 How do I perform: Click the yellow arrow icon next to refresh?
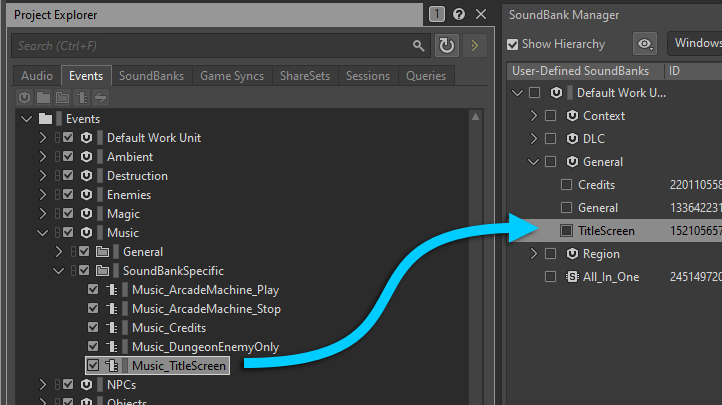click(x=473, y=46)
